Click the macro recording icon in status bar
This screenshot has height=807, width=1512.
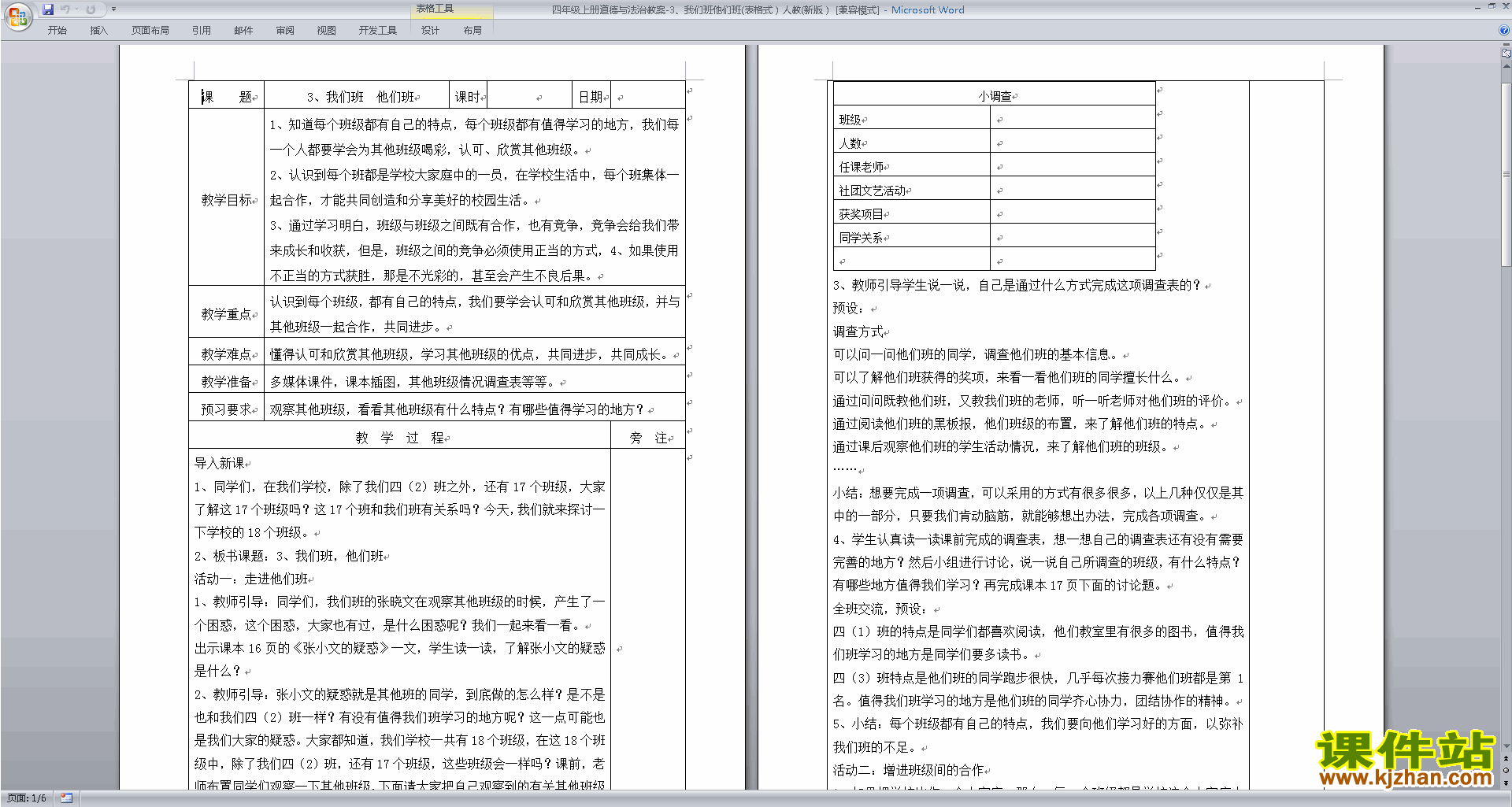pos(66,798)
